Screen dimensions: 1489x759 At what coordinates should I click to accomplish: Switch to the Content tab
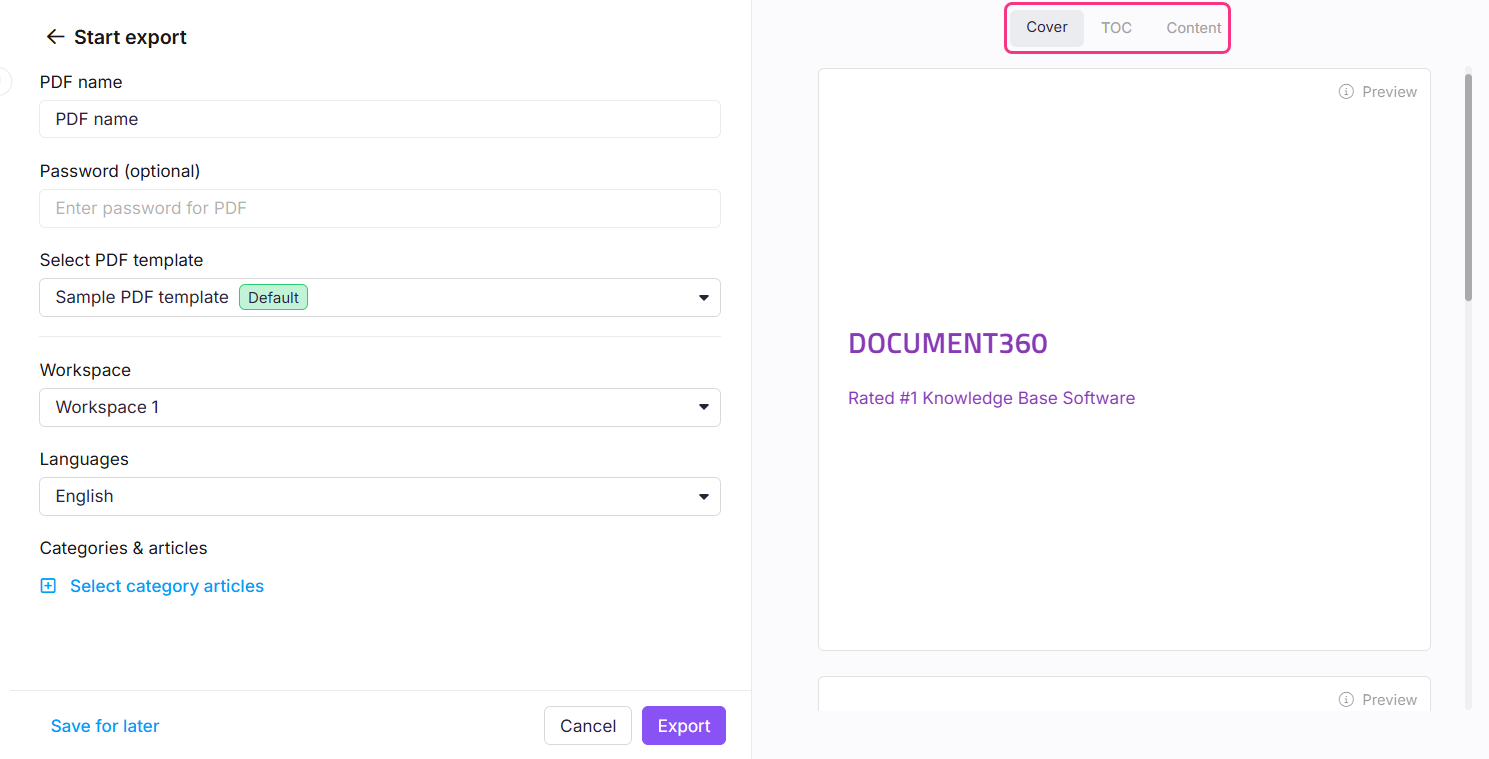coord(1193,28)
